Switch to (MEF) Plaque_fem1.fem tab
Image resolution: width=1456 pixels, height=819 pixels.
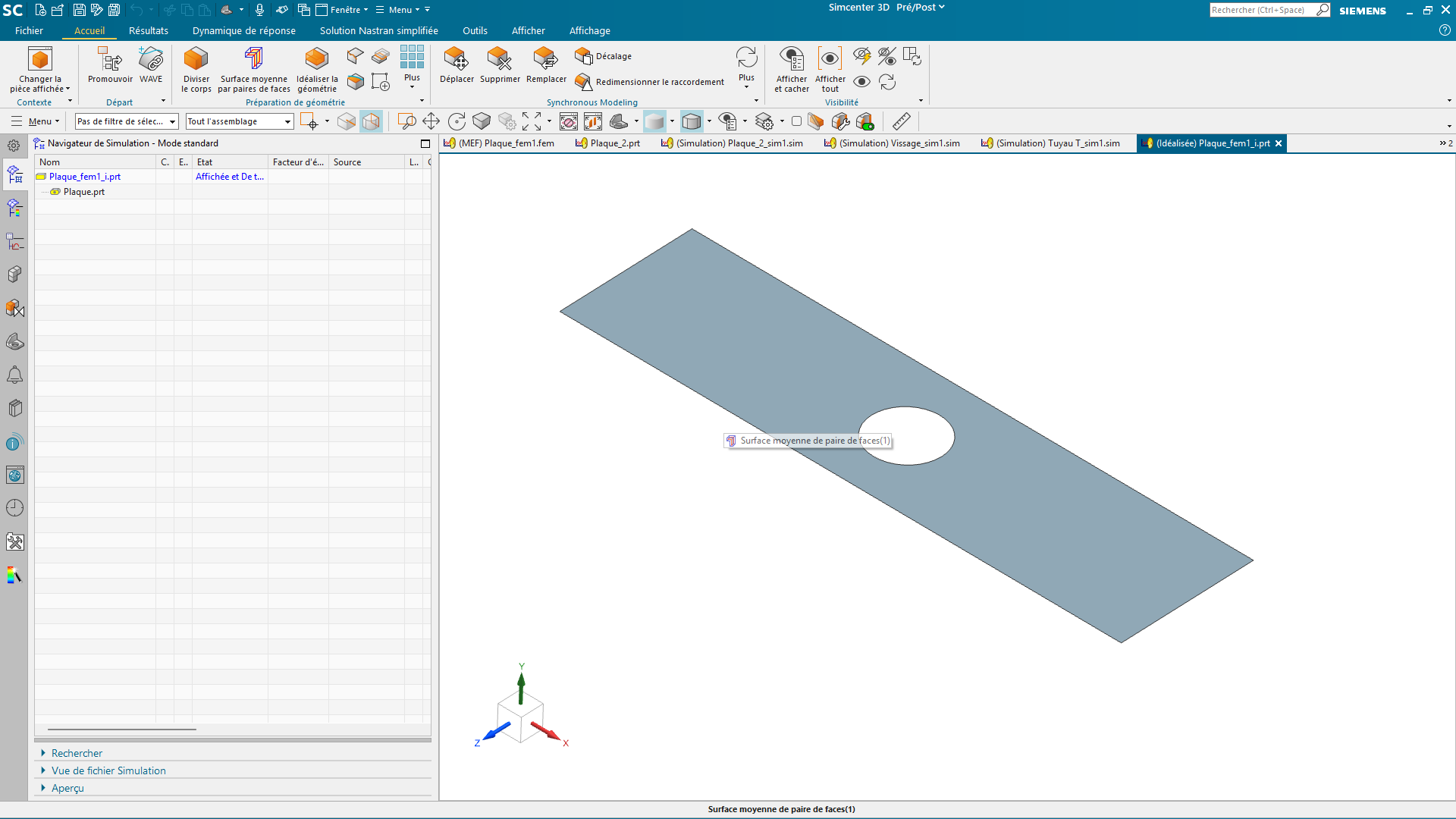click(x=500, y=143)
